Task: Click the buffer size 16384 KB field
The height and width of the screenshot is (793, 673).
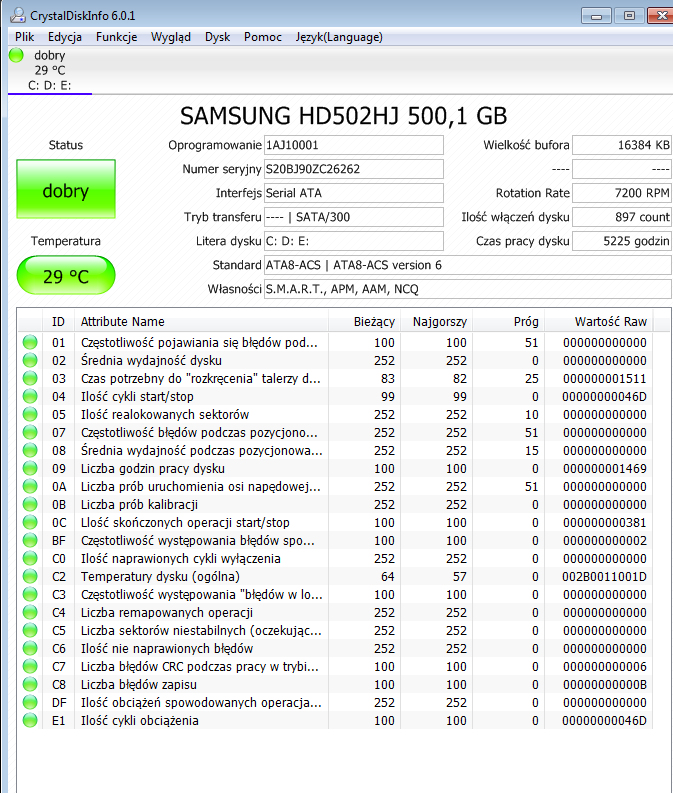Action: (622, 145)
